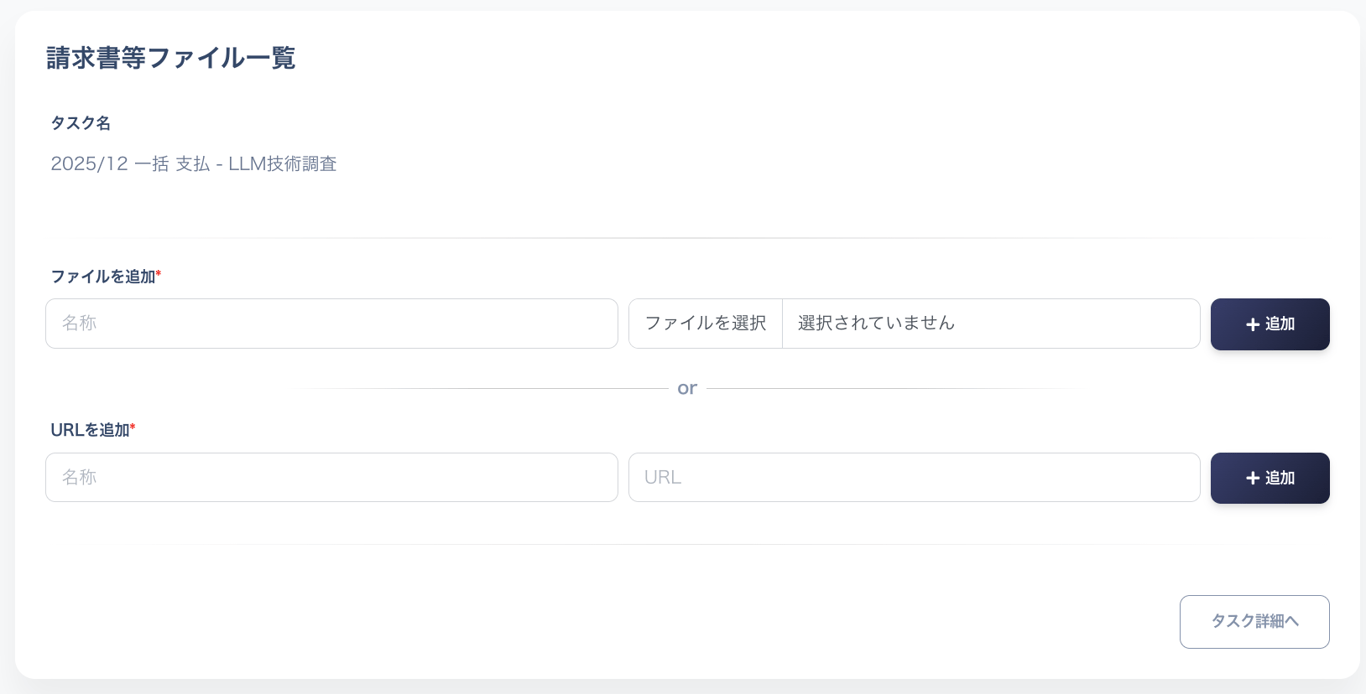This screenshot has height=694, width=1366.
Task: Click the 請求書等ファイル一覧 heading
Action: click(171, 58)
